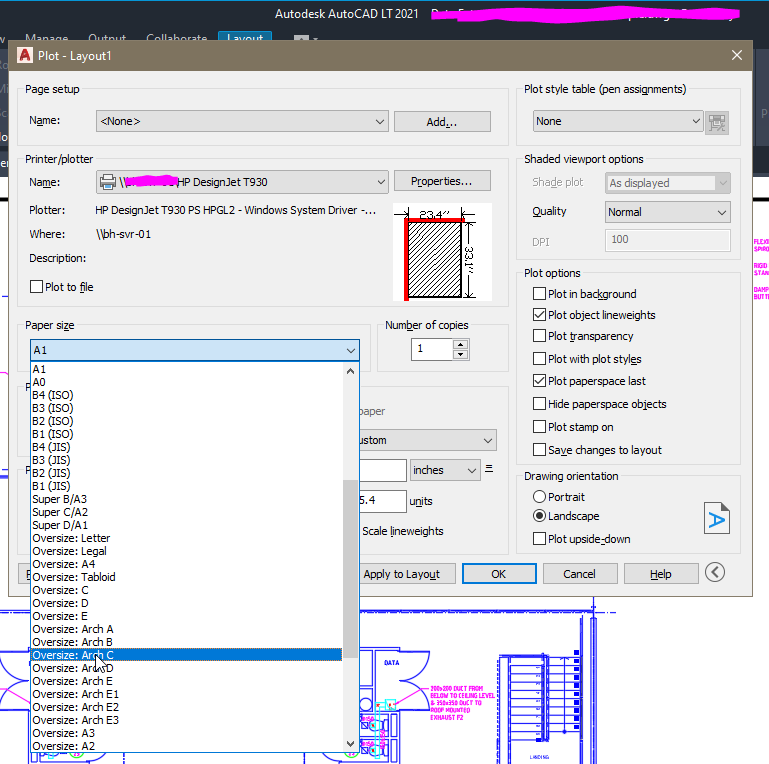Image resolution: width=769 pixels, height=764 pixels.
Task: Open Plot style table None dropdown
Action: (618, 121)
